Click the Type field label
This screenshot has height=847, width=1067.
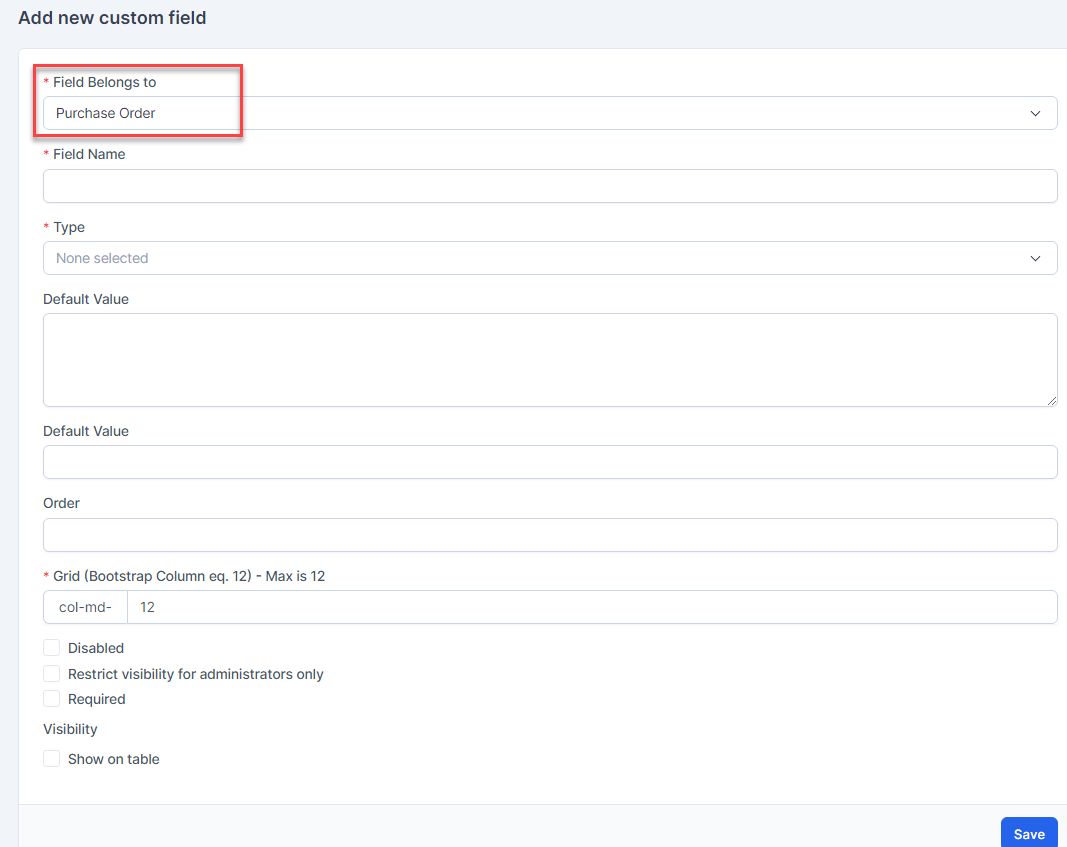click(69, 227)
